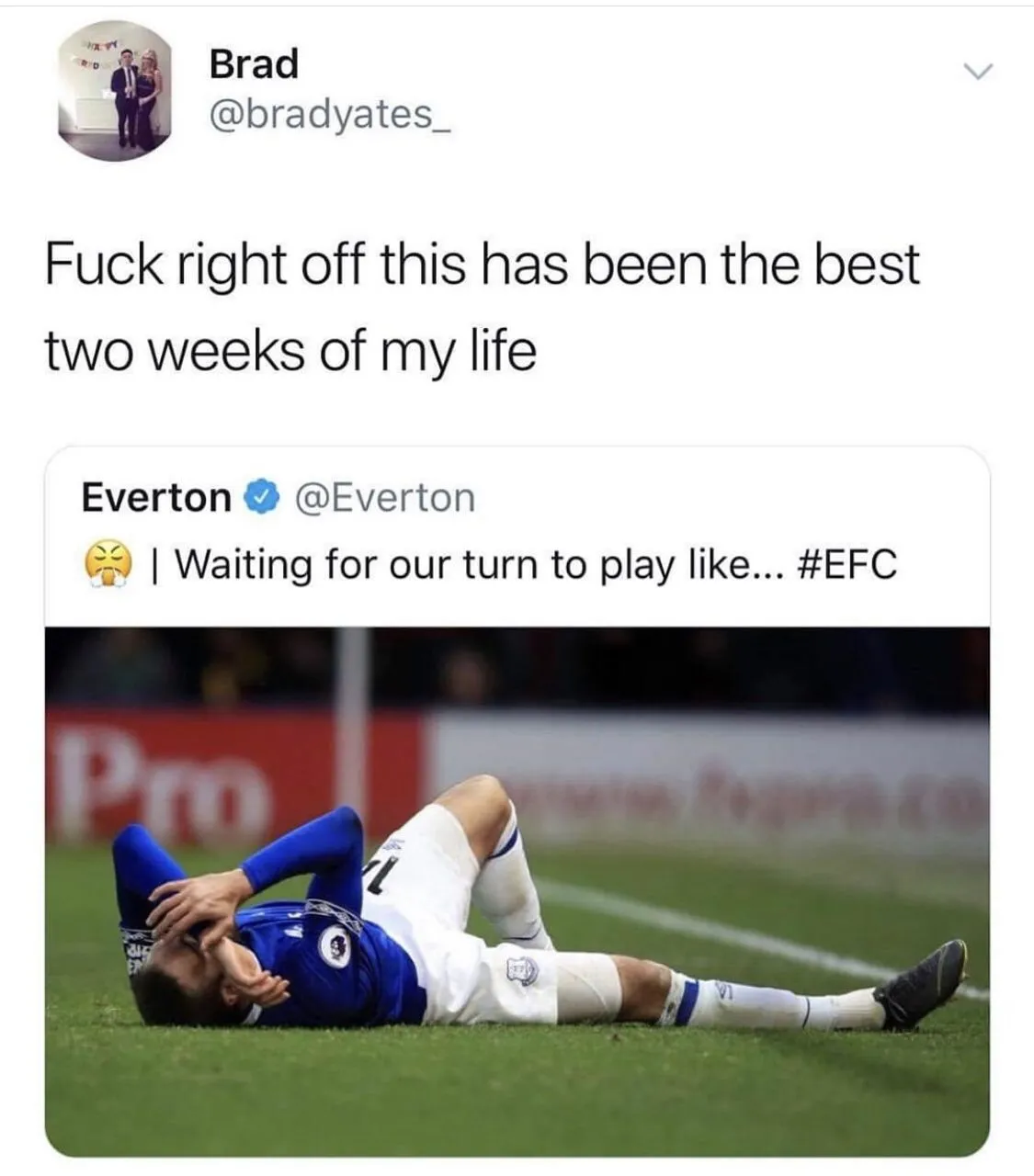Click the Everton account name in the quote
The width and height of the screenshot is (1034, 1176).
coord(156,498)
